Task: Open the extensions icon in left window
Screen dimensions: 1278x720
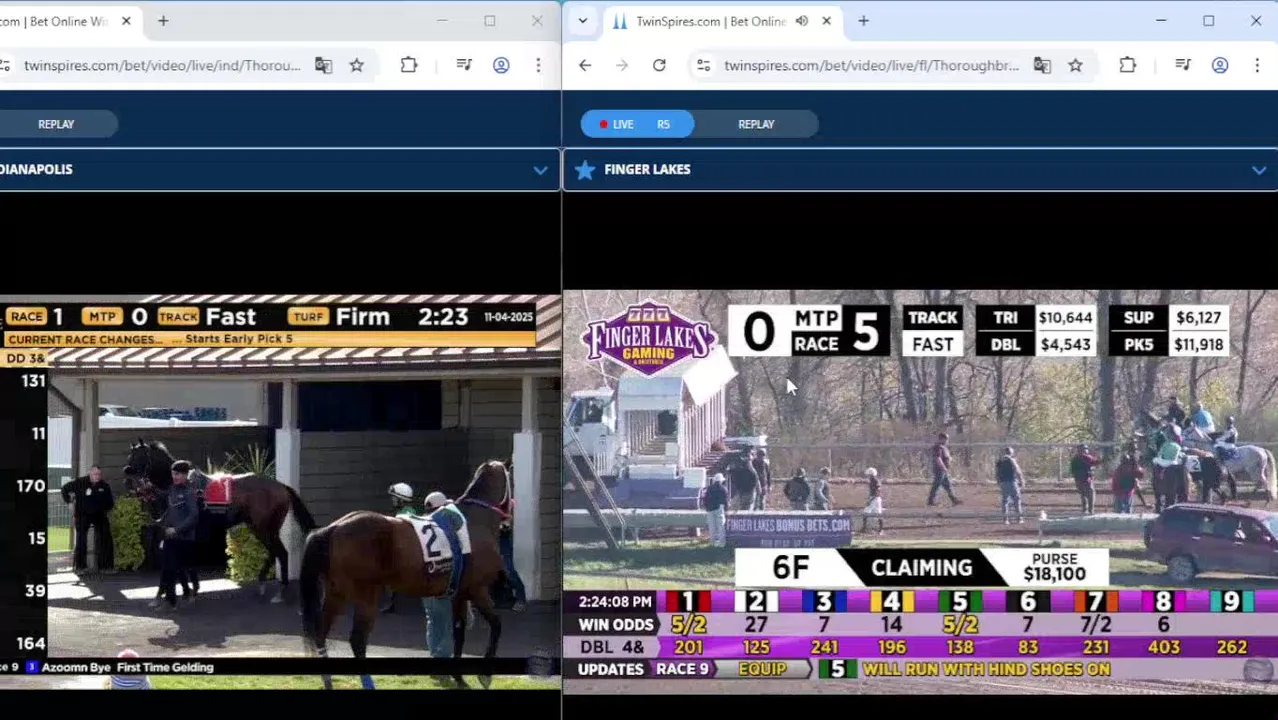Action: (x=409, y=65)
